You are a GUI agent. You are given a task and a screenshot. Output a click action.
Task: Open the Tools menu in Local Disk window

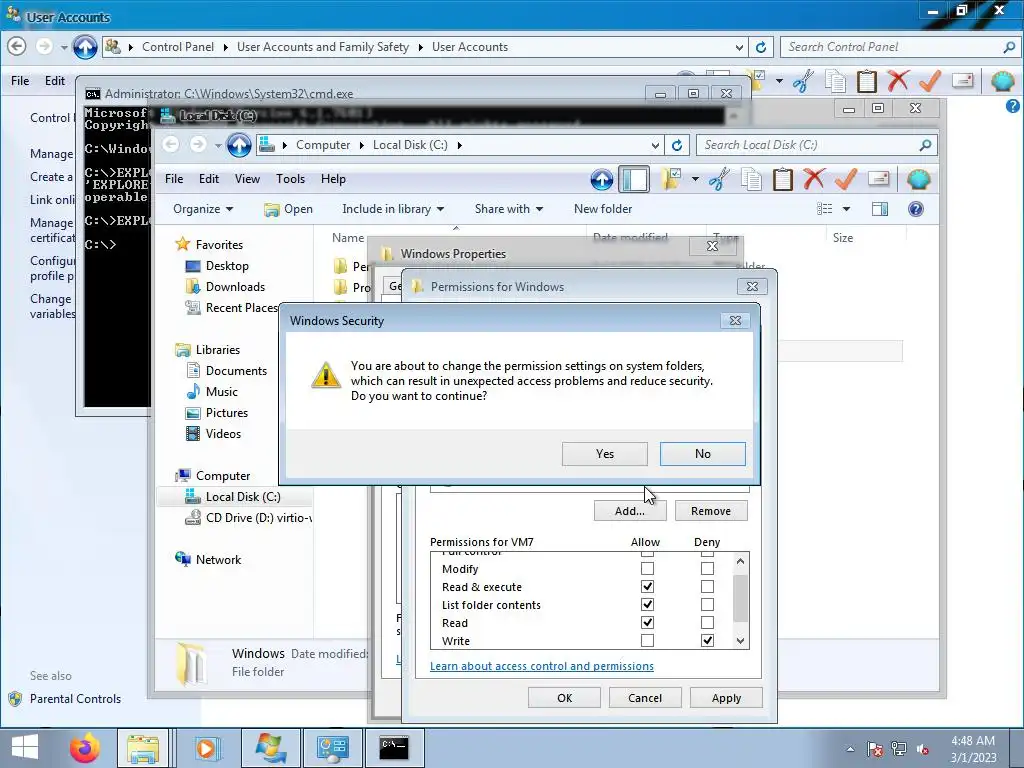(291, 179)
